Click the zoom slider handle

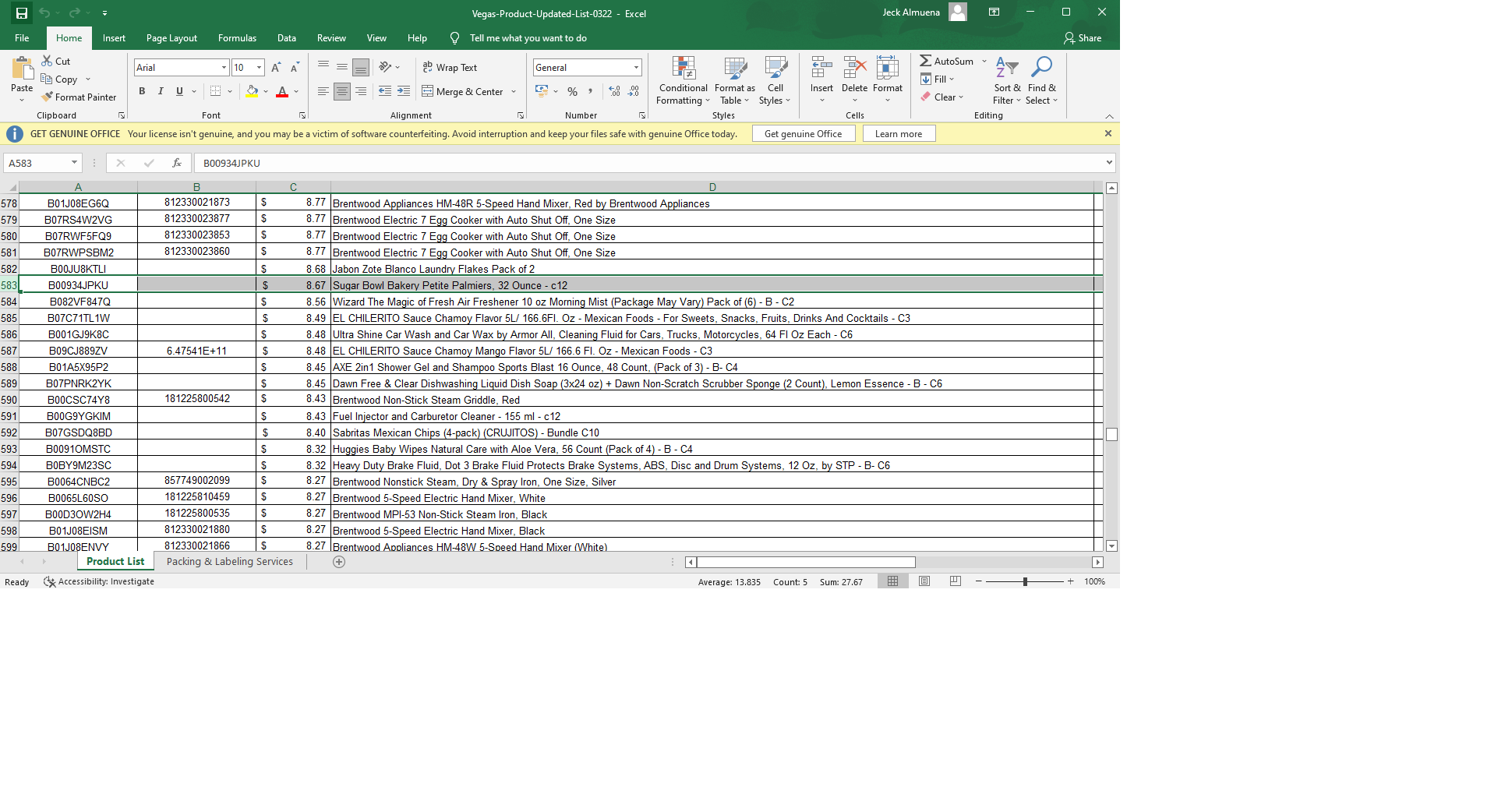click(1025, 581)
